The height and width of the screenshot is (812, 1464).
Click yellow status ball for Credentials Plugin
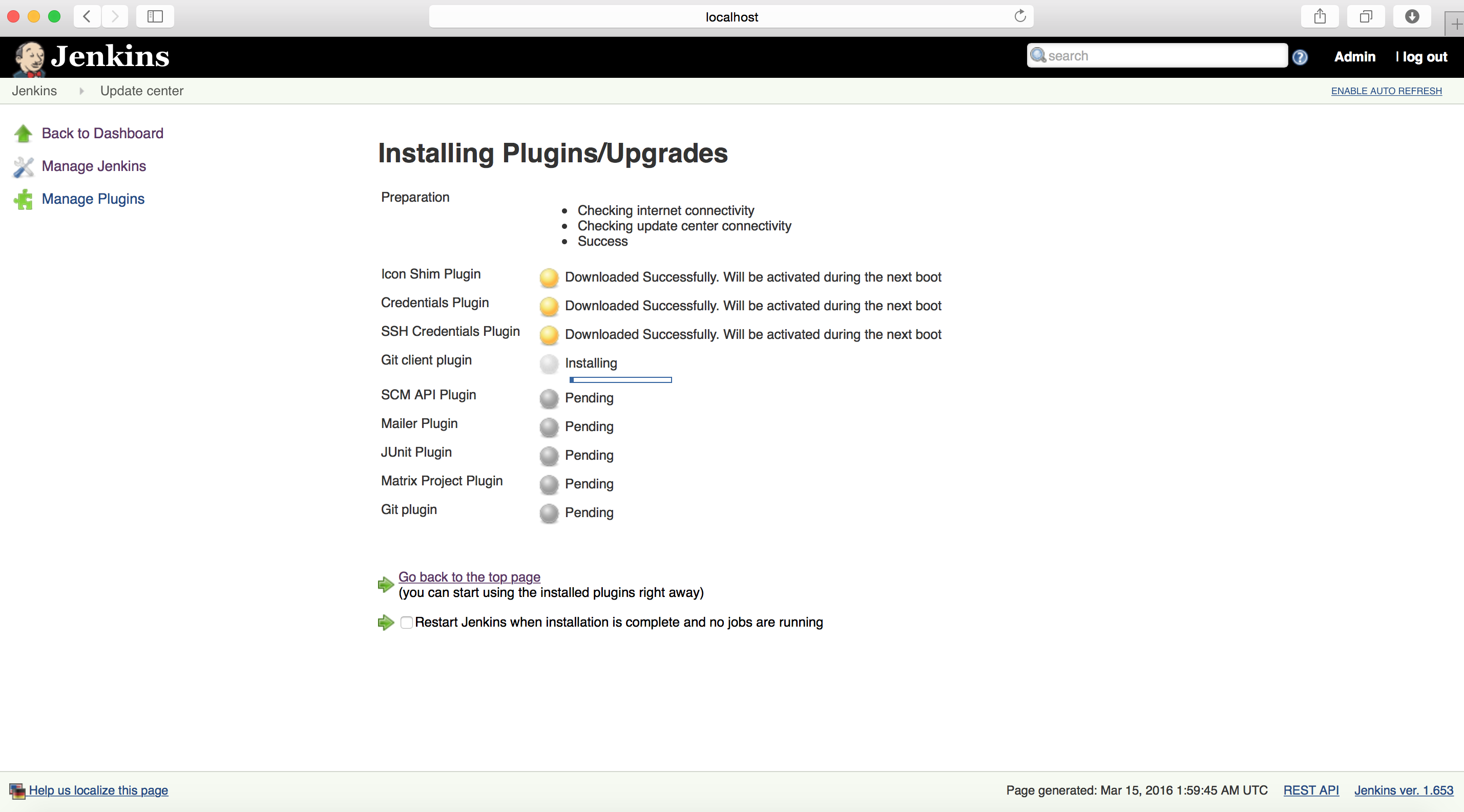[549, 306]
